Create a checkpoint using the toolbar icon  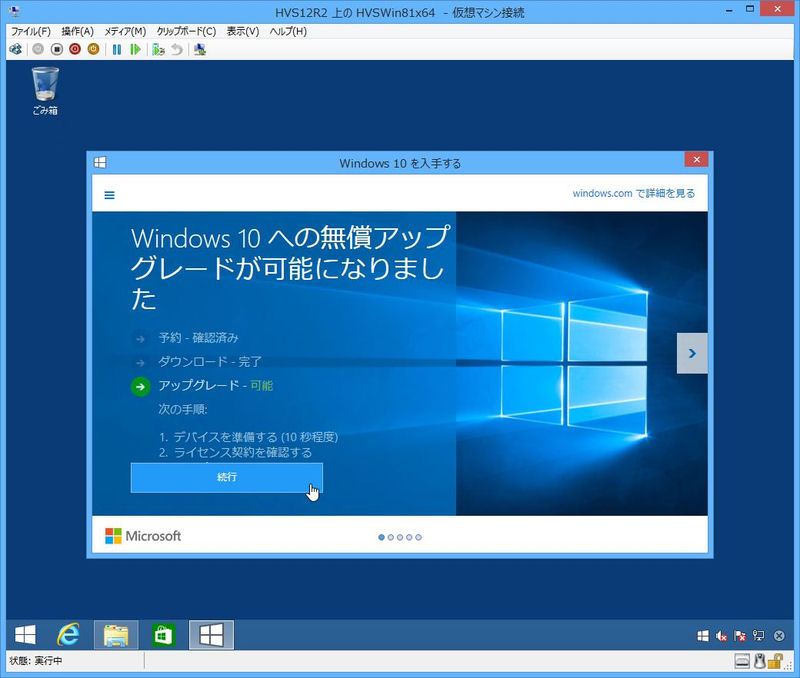click(159, 49)
